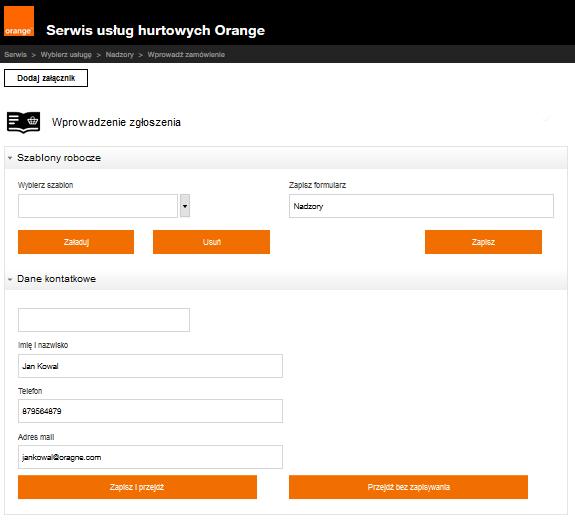
Task: Click the Wybierz szablon combo field
Action: point(98,206)
